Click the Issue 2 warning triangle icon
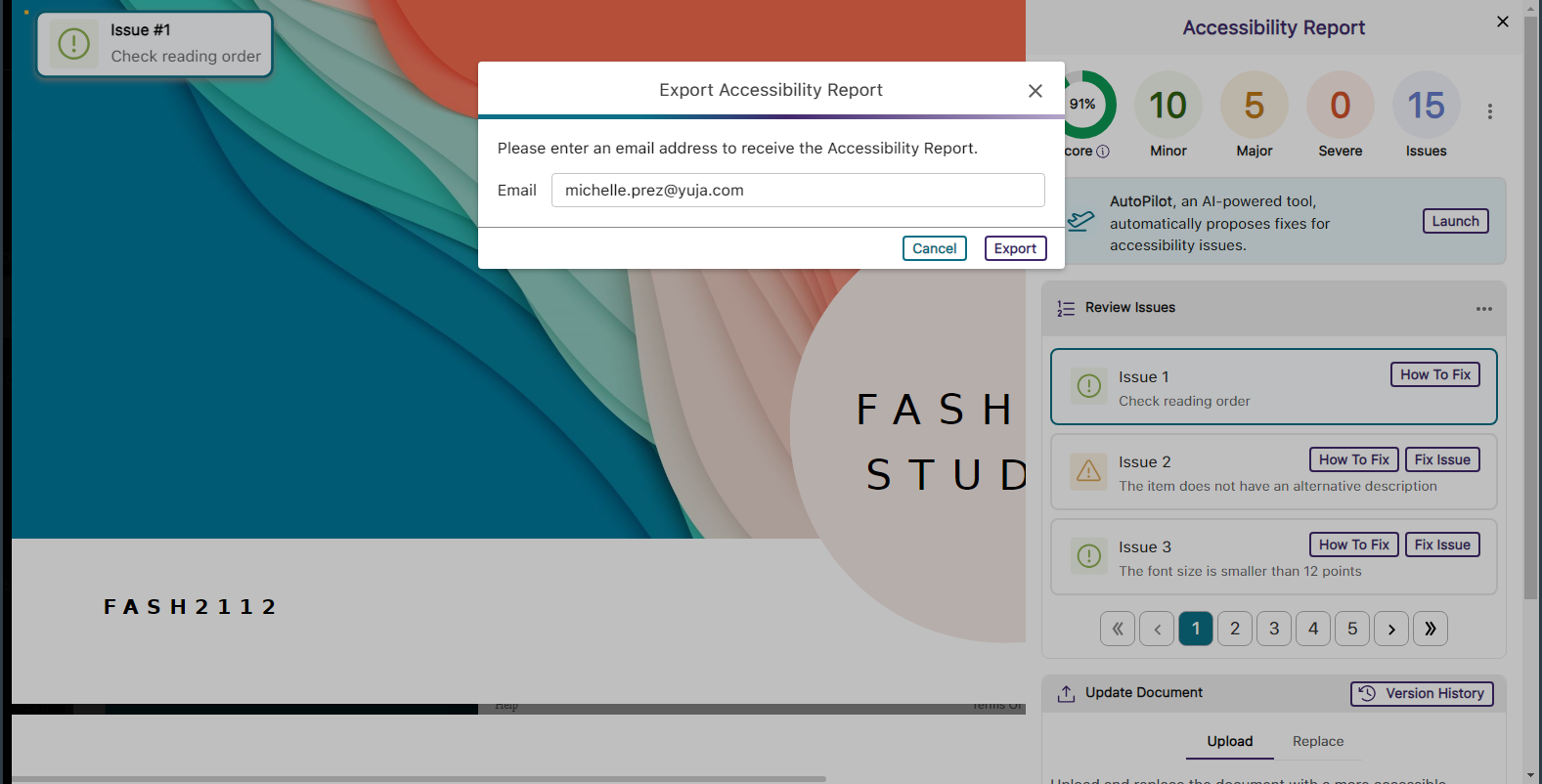The height and width of the screenshot is (784, 1542). click(1088, 471)
